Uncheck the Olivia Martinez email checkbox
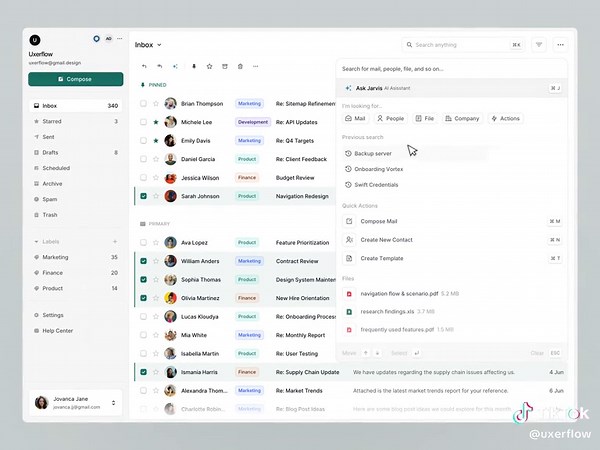 click(143, 298)
